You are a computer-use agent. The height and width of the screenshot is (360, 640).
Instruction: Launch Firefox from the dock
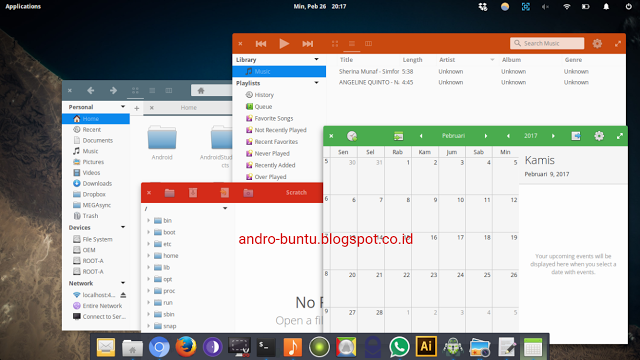pyautogui.click(x=186, y=347)
